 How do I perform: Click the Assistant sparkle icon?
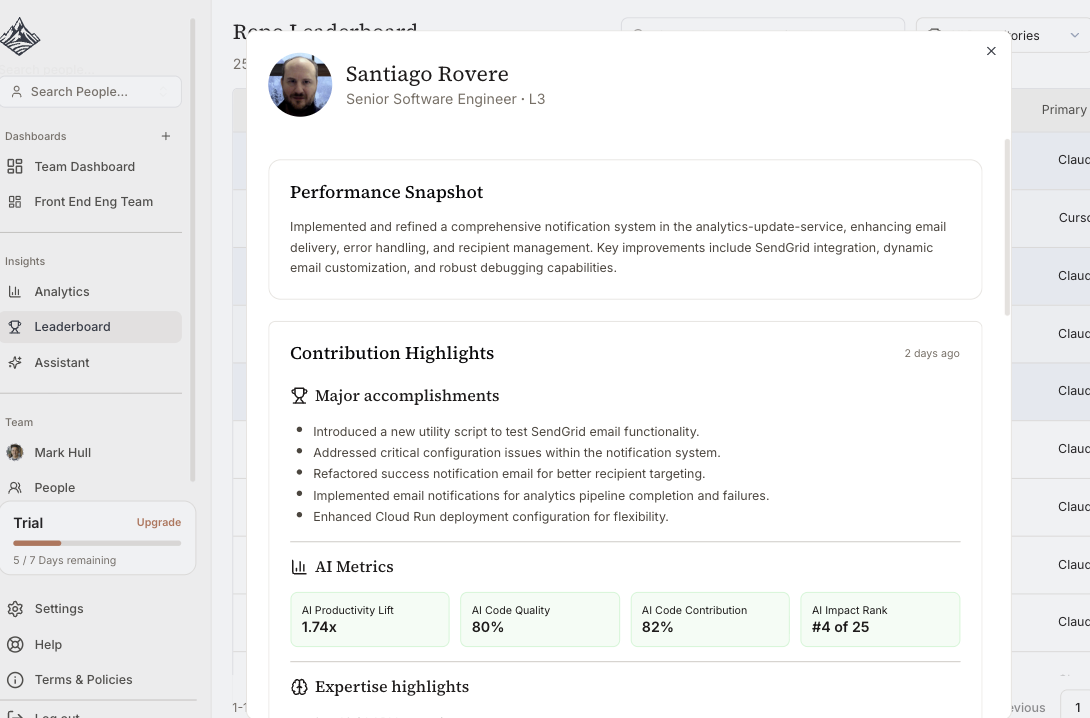click(15, 363)
